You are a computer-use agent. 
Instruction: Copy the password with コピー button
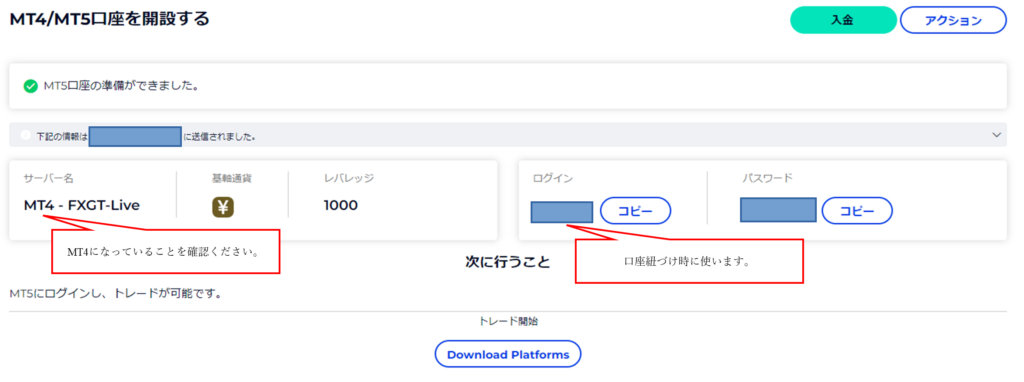coord(857,211)
